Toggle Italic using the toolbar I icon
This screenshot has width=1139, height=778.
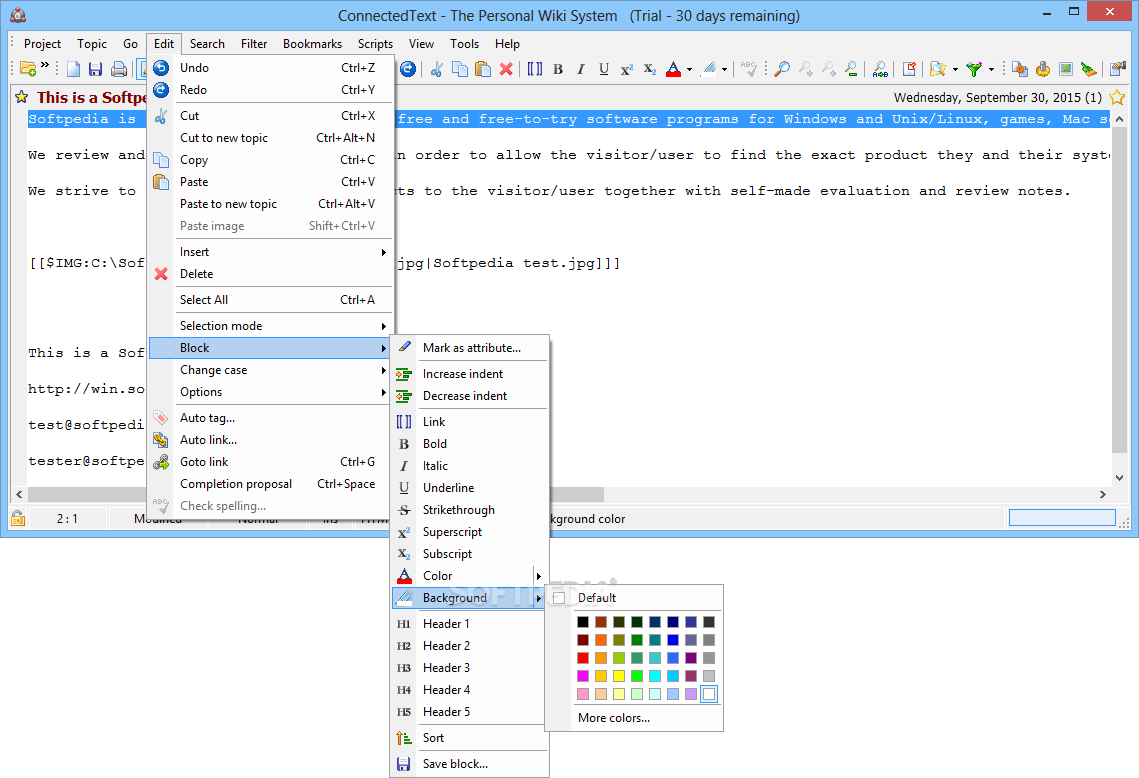pos(580,69)
